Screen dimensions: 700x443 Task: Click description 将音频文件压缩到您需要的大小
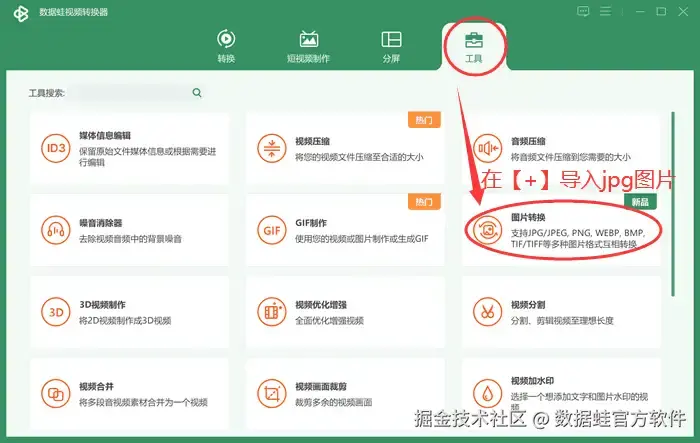pyautogui.click(x=571, y=157)
